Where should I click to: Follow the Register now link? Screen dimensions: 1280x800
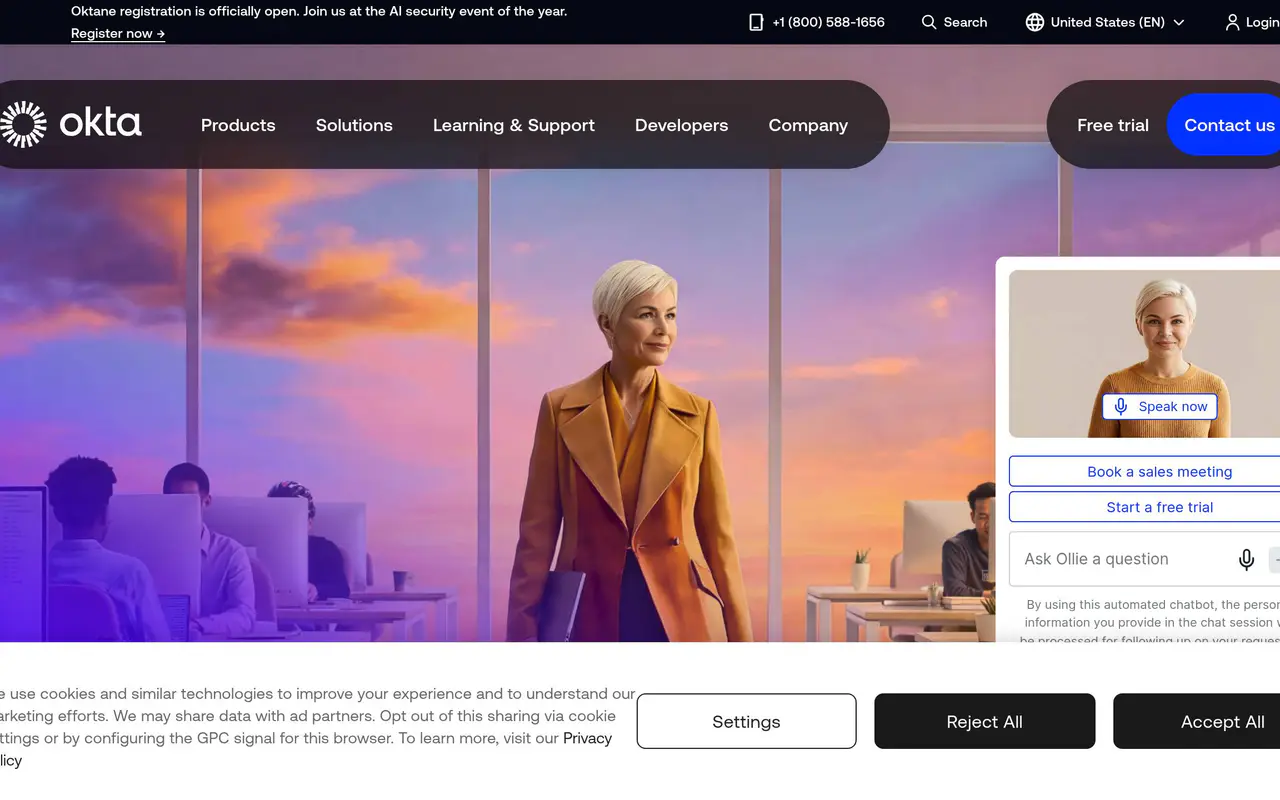(x=118, y=34)
